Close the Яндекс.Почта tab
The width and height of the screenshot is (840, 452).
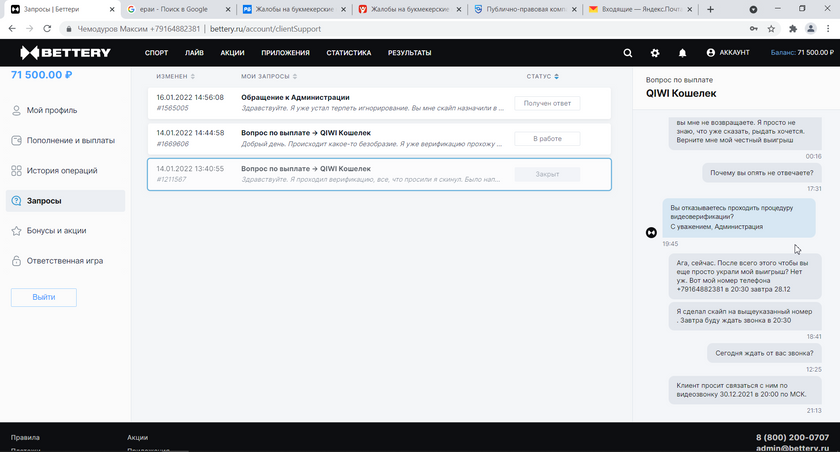(x=689, y=9)
